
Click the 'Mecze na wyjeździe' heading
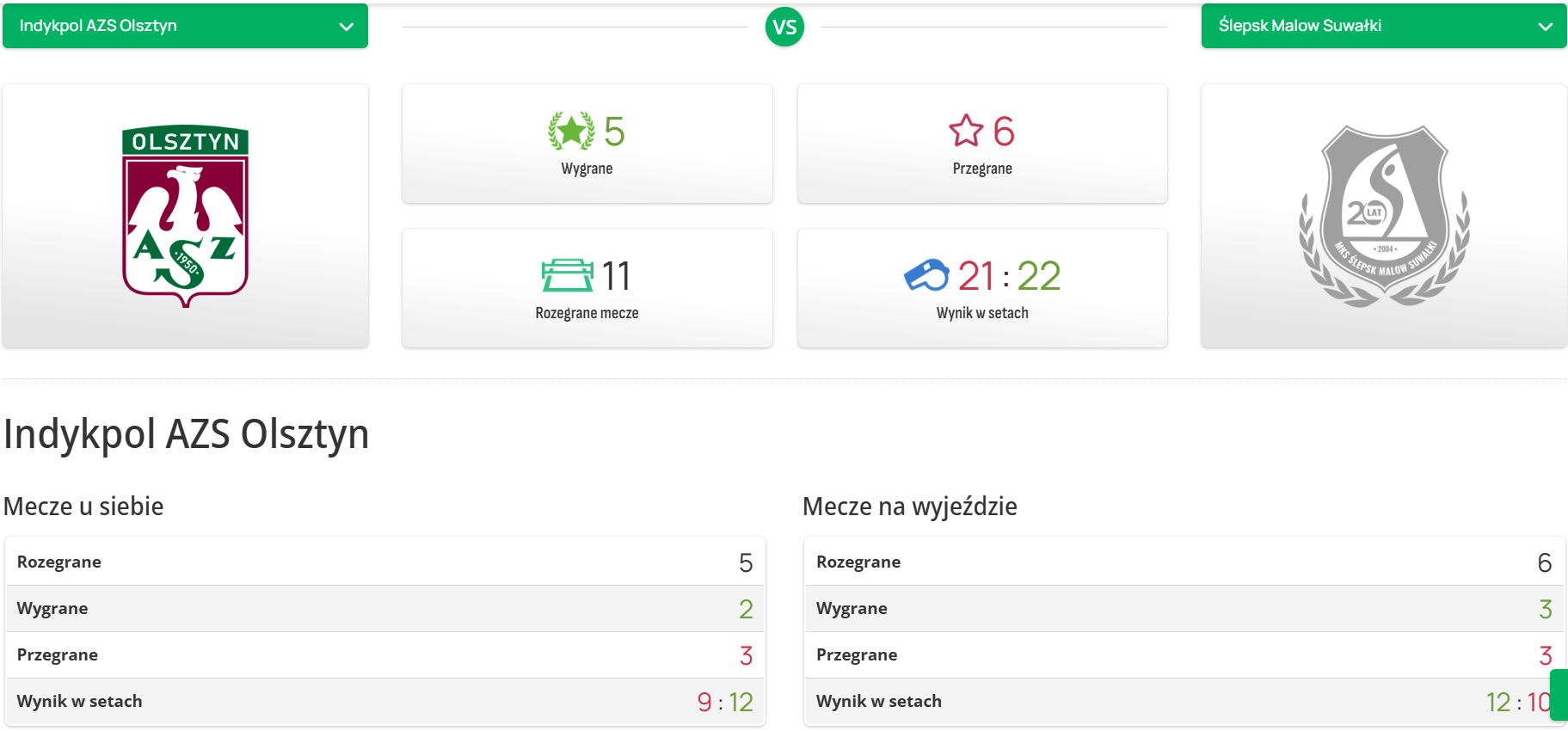pos(910,507)
